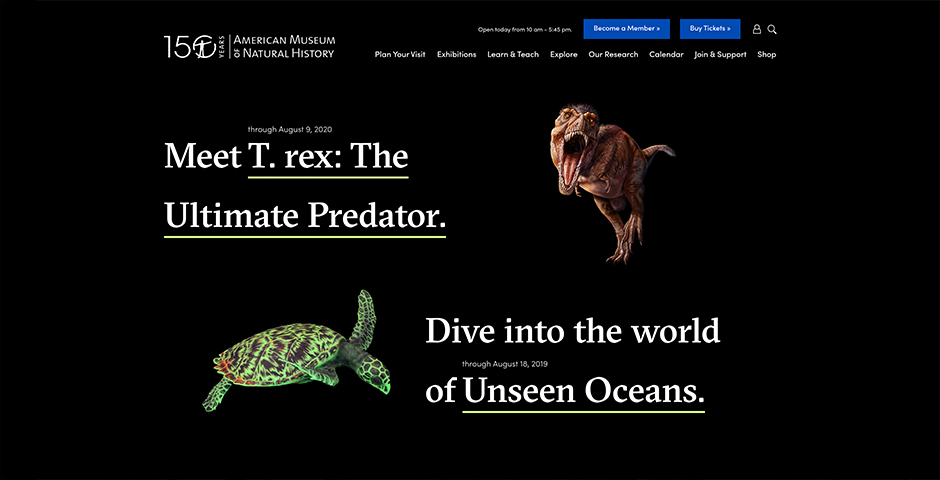The width and height of the screenshot is (940, 480).
Task: Click the glowing sea turtle image
Action: click(297, 352)
